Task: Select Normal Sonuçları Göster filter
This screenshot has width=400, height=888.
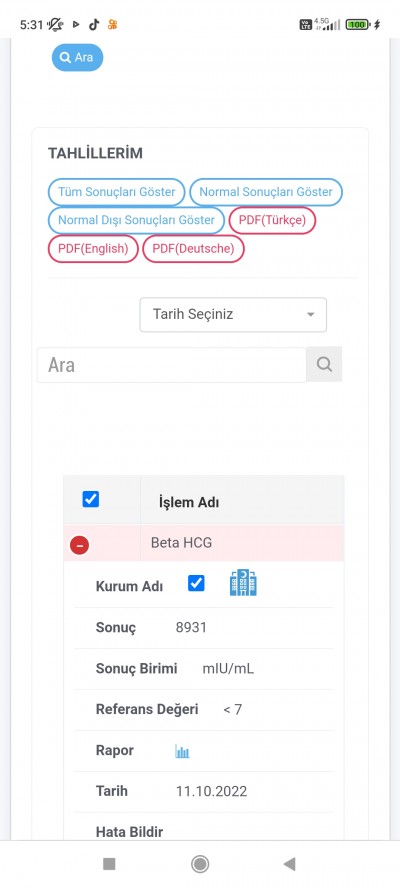Action: click(x=266, y=192)
